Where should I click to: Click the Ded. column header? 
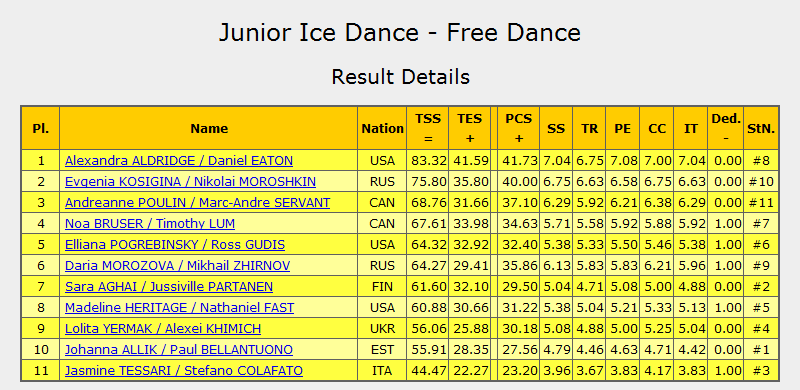[x=726, y=128]
